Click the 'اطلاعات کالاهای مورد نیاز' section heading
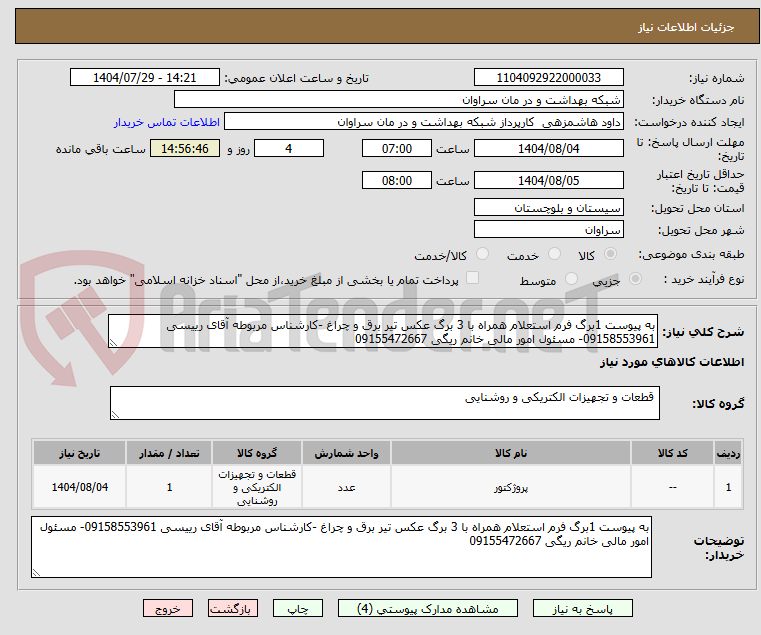761x635 pixels. 672,362
